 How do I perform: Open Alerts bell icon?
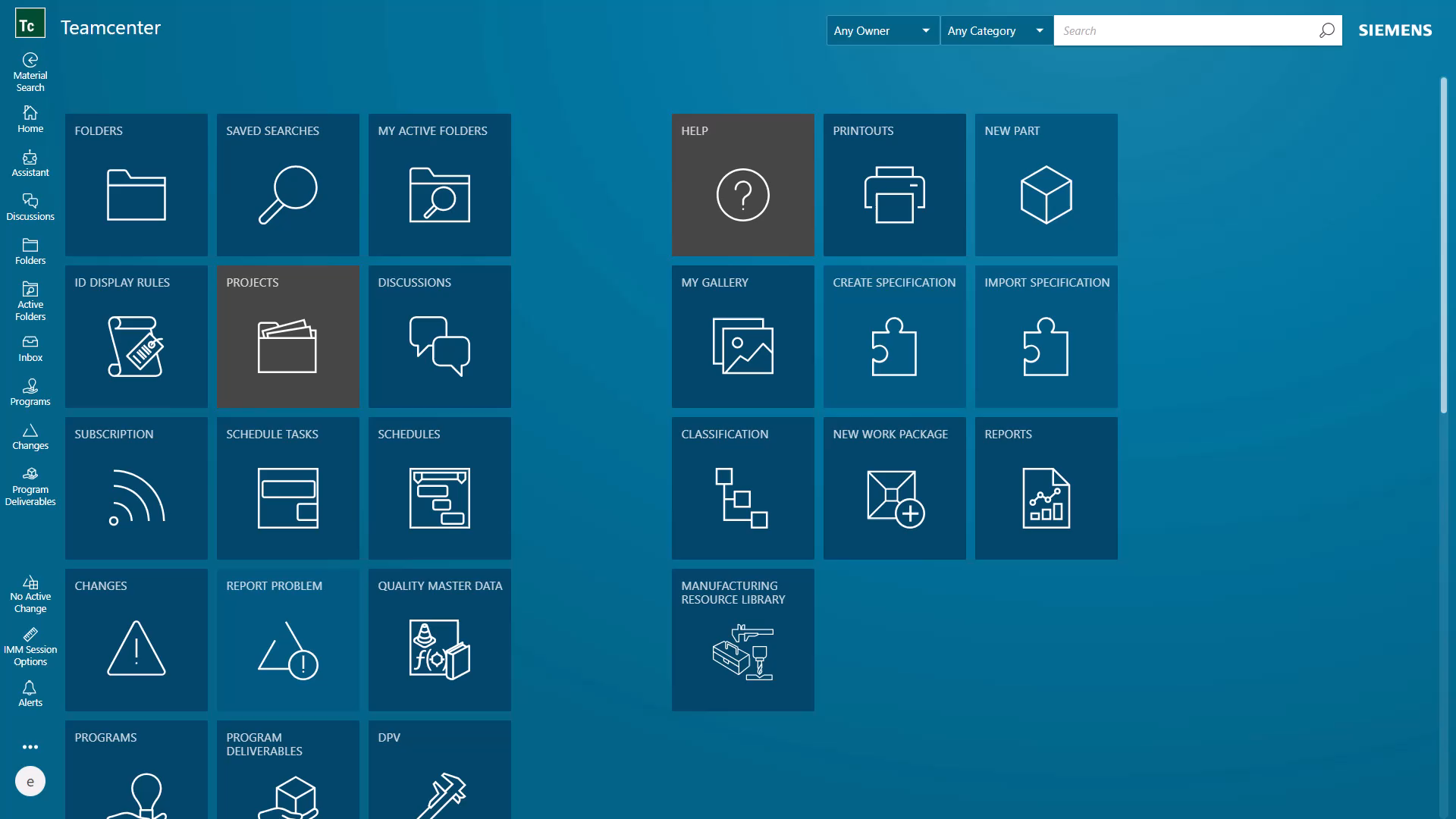tap(30, 693)
